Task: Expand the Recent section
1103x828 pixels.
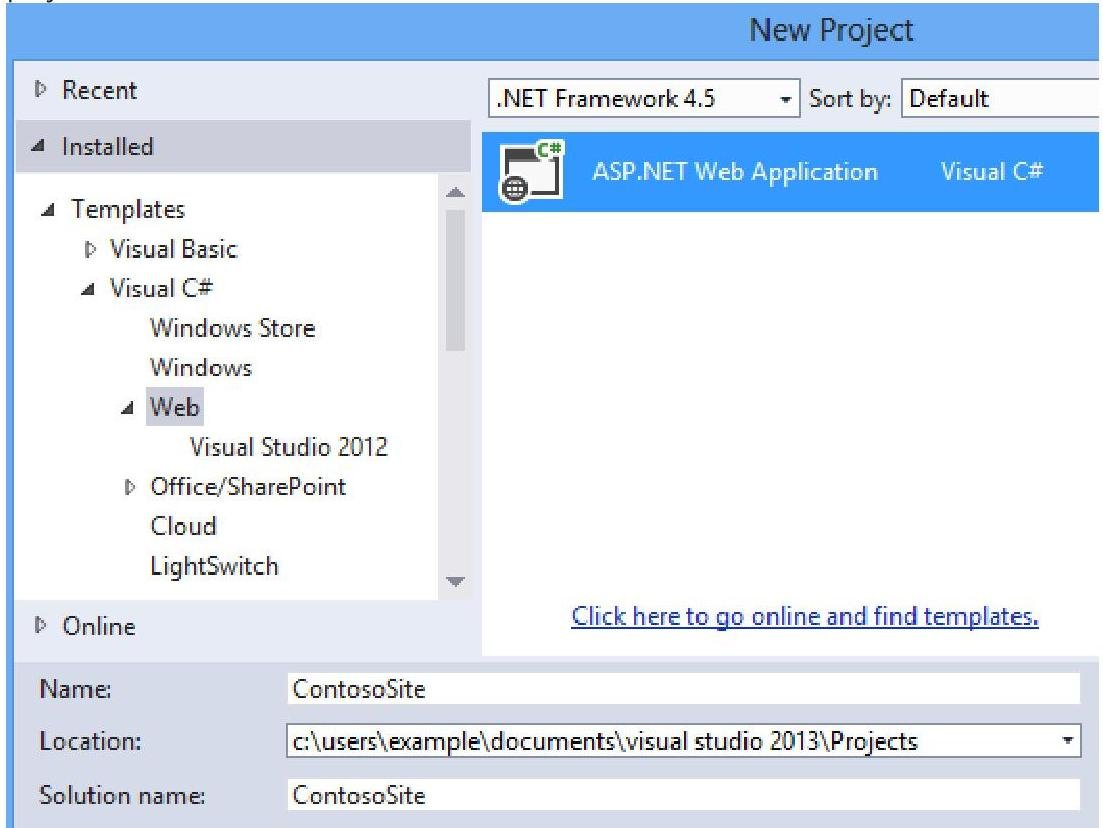Action: 41,91
